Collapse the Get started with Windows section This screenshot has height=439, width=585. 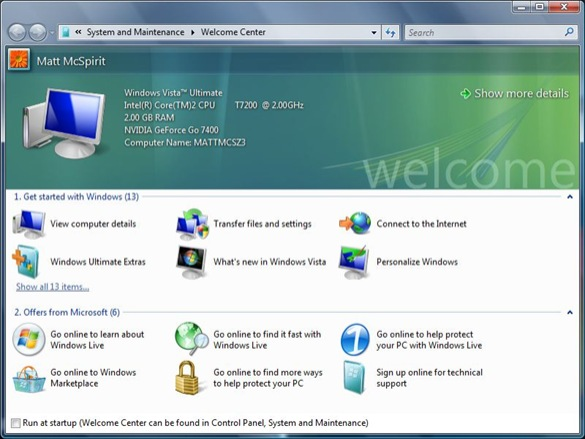[x=570, y=197]
